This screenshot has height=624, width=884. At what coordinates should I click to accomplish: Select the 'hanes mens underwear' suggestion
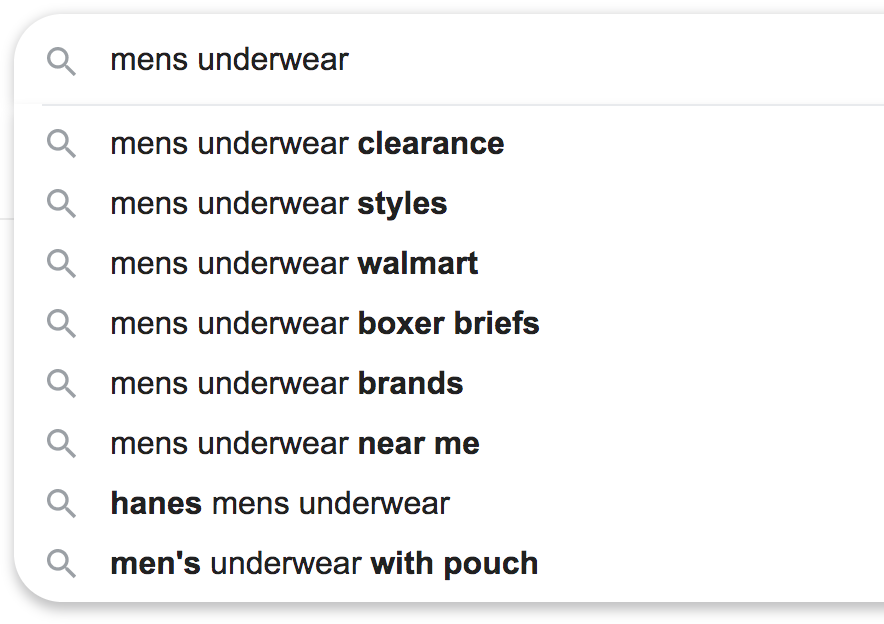click(280, 504)
